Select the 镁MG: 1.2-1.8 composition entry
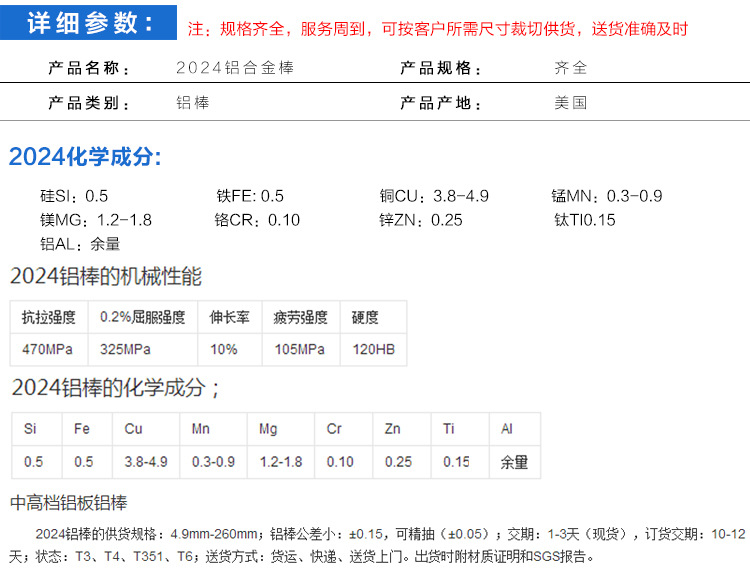The height and width of the screenshot is (587, 750). pos(96,220)
